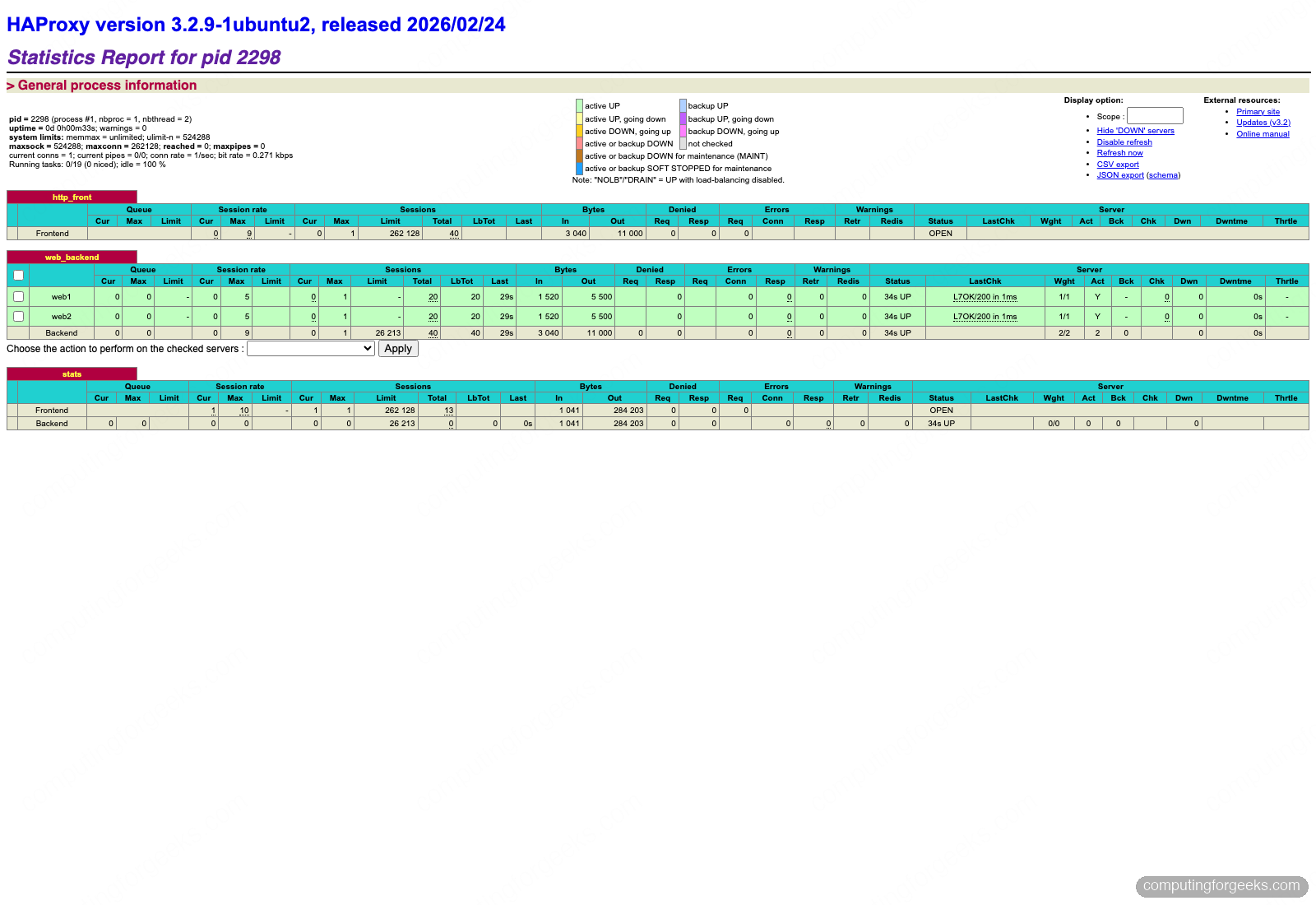Open the Online manual

[x=1263, y=133]
